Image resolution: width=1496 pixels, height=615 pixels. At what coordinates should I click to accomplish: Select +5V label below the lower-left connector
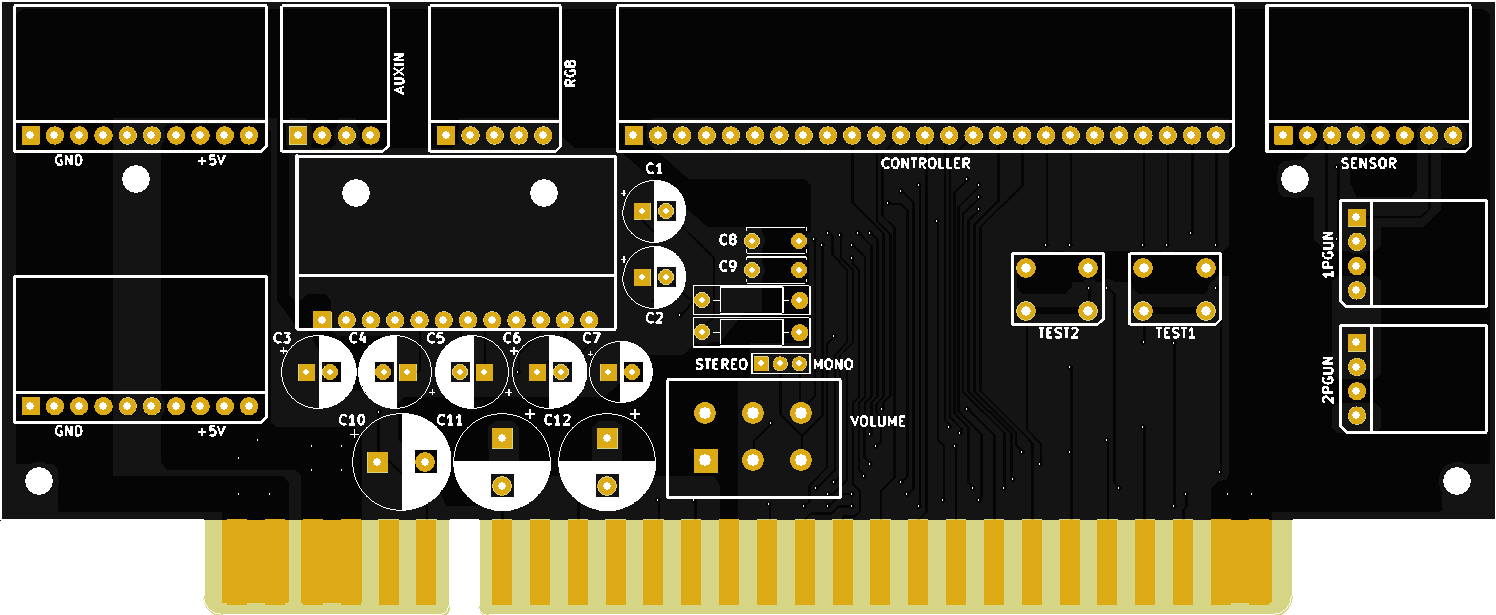click(x=212, y=432)
